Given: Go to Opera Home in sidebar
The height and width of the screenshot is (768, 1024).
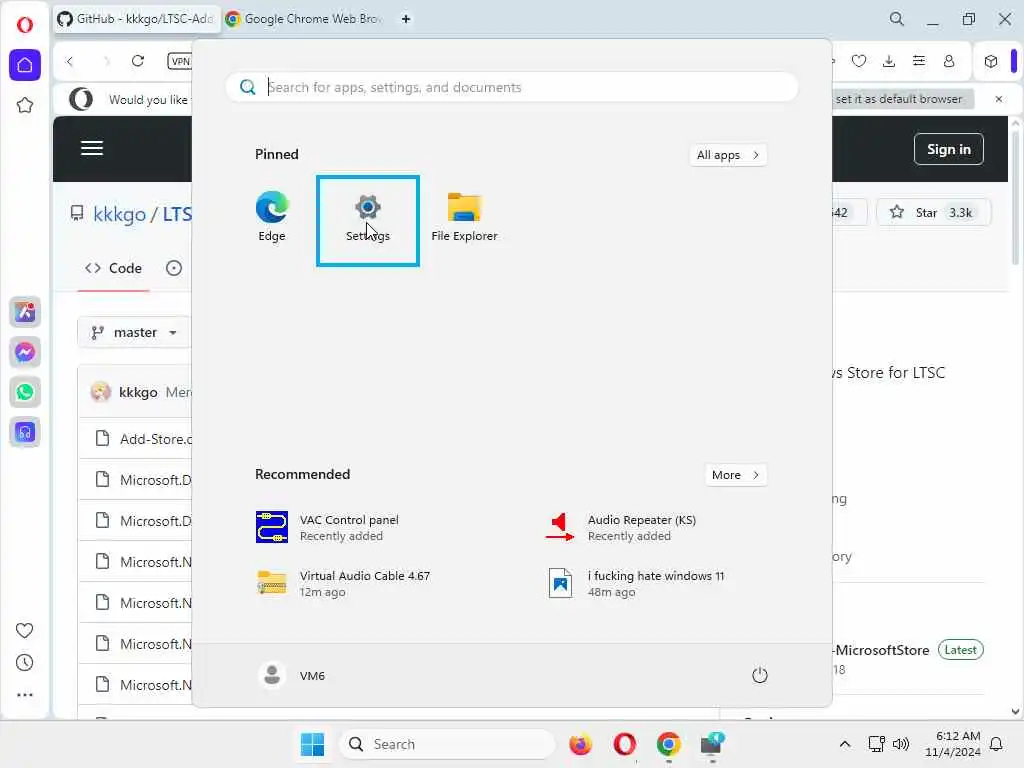Looking at the screenshot, I should click(25, 65).
